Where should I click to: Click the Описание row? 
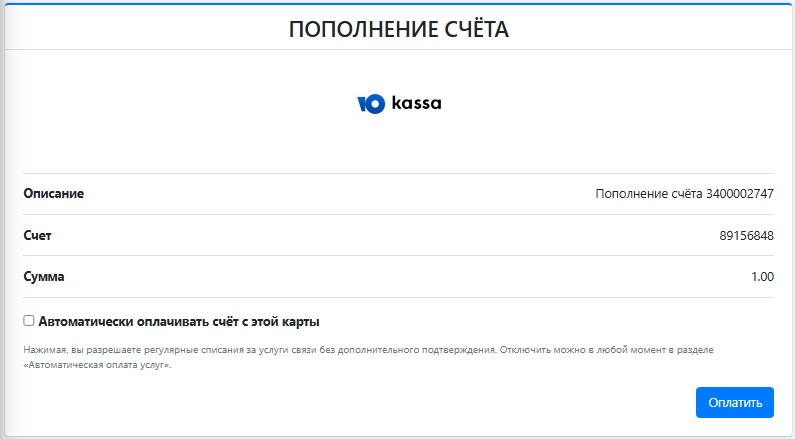(399, 194)
